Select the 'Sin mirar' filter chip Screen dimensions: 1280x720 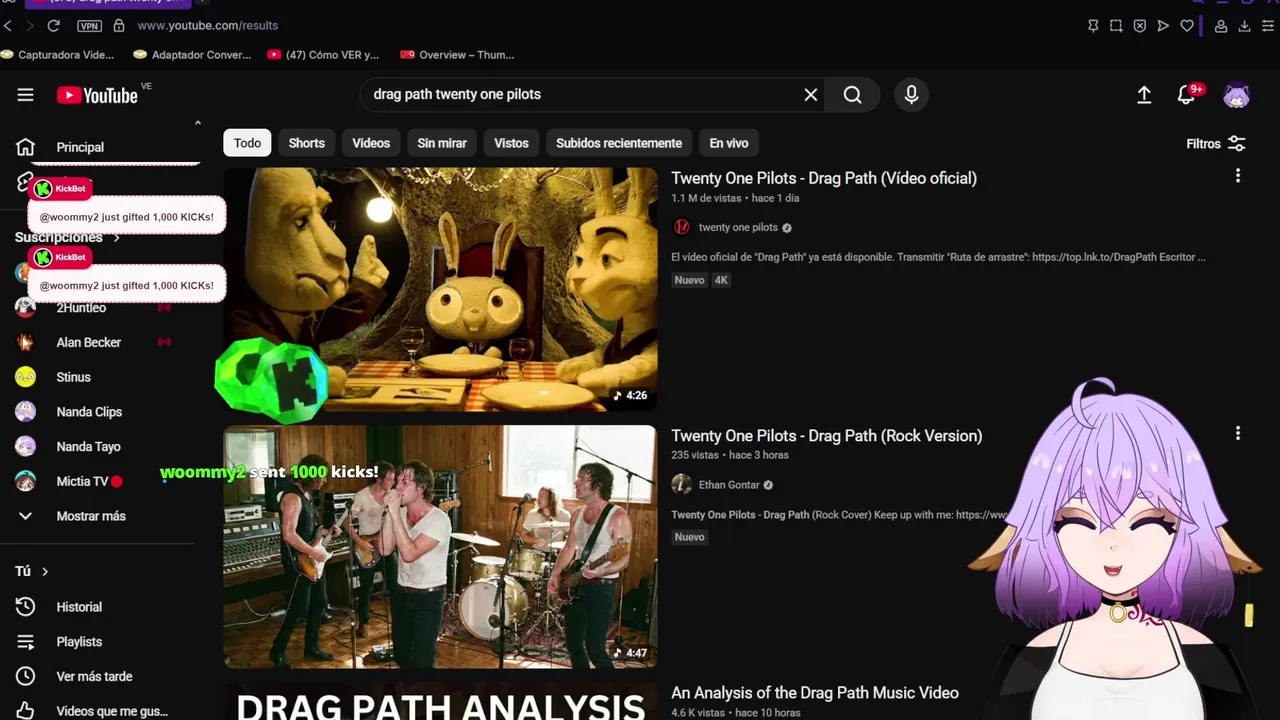pyautogui.click(x=442, y=143)
